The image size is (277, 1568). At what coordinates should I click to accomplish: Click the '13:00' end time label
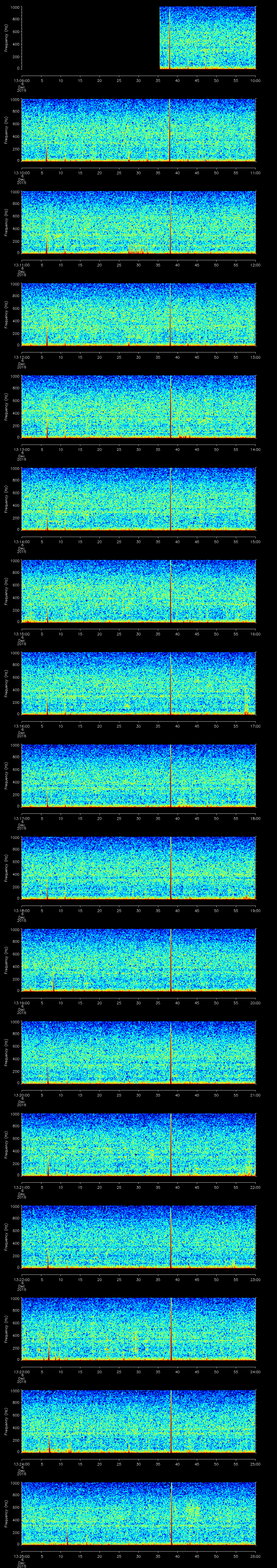[256, 357]
